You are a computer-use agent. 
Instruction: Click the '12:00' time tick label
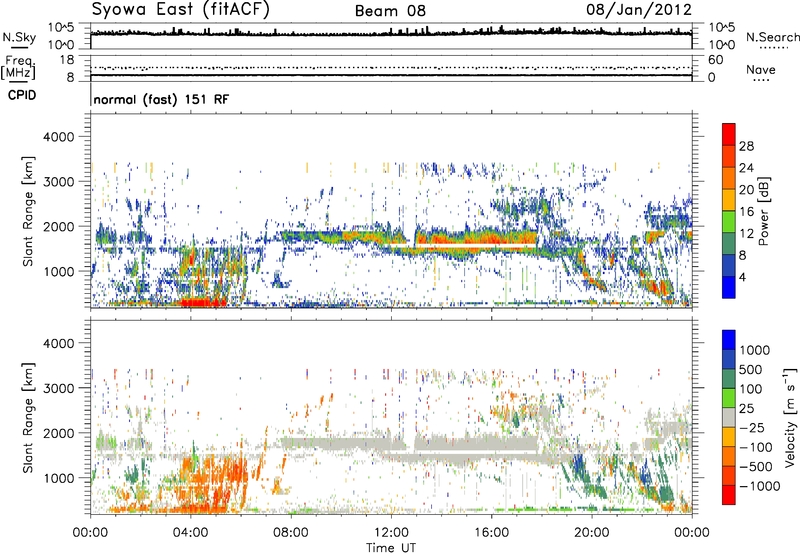(x=391, y=533)
